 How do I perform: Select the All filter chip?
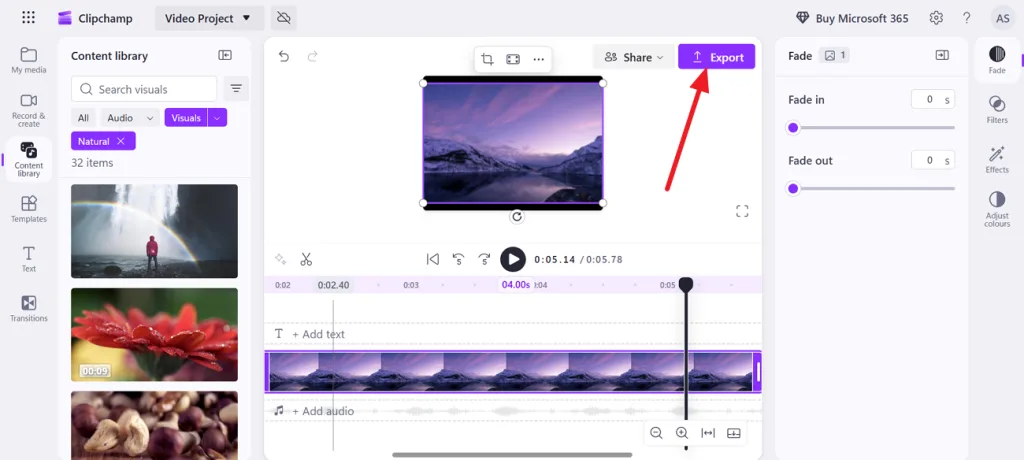pos(83,118)
